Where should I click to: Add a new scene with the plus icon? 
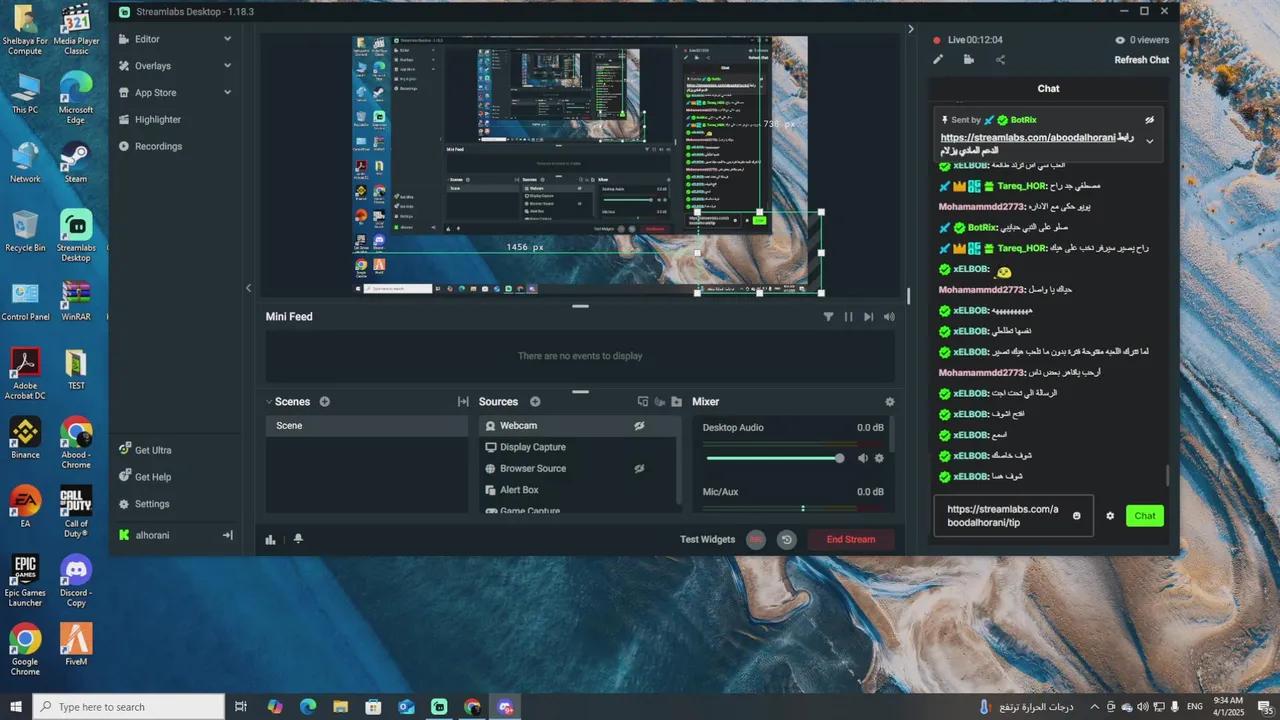point(324,402)
